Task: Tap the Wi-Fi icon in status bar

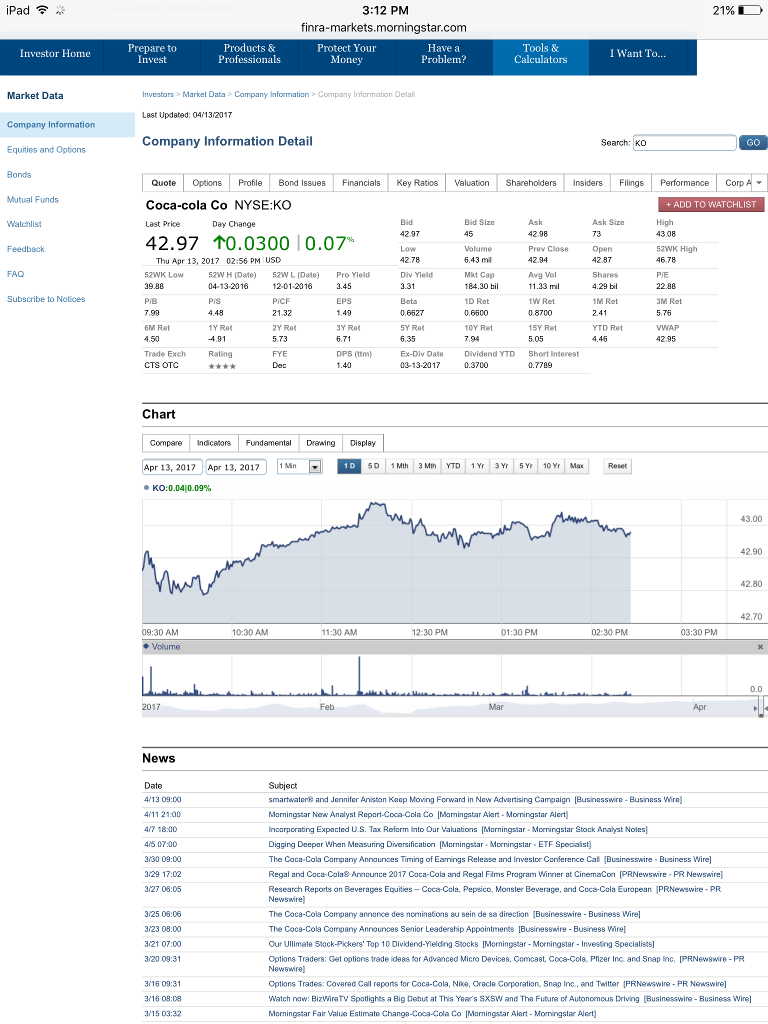Action: 42,10
